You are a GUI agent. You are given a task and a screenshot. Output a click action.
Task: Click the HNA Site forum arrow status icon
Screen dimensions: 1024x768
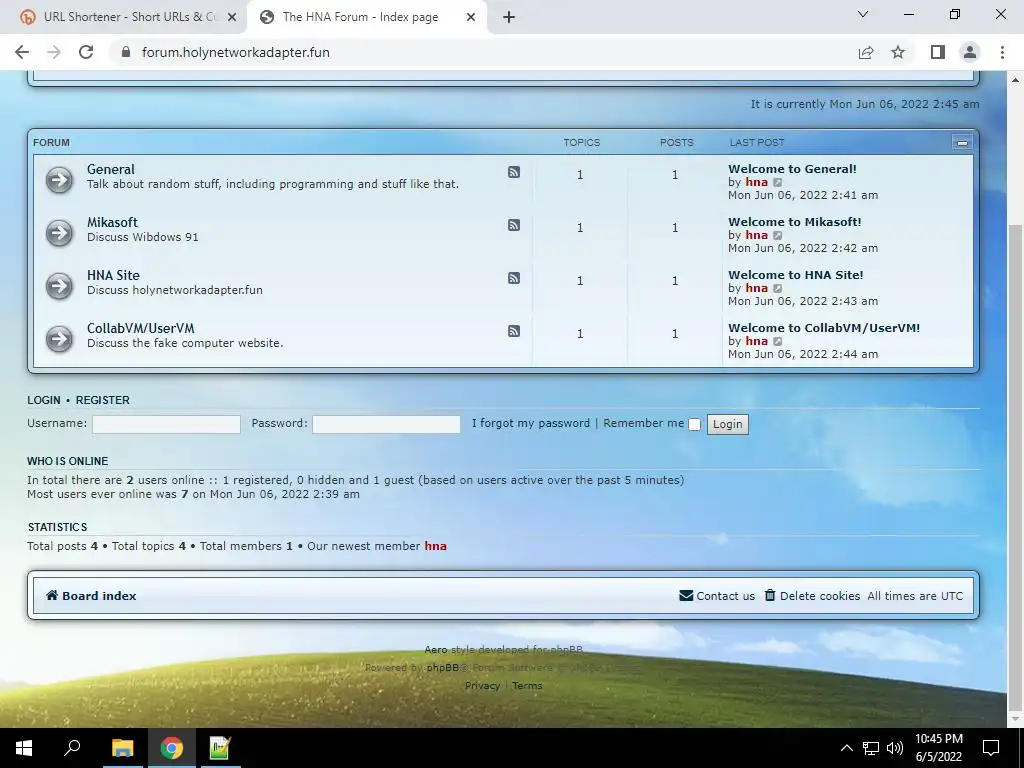point(59,285)
